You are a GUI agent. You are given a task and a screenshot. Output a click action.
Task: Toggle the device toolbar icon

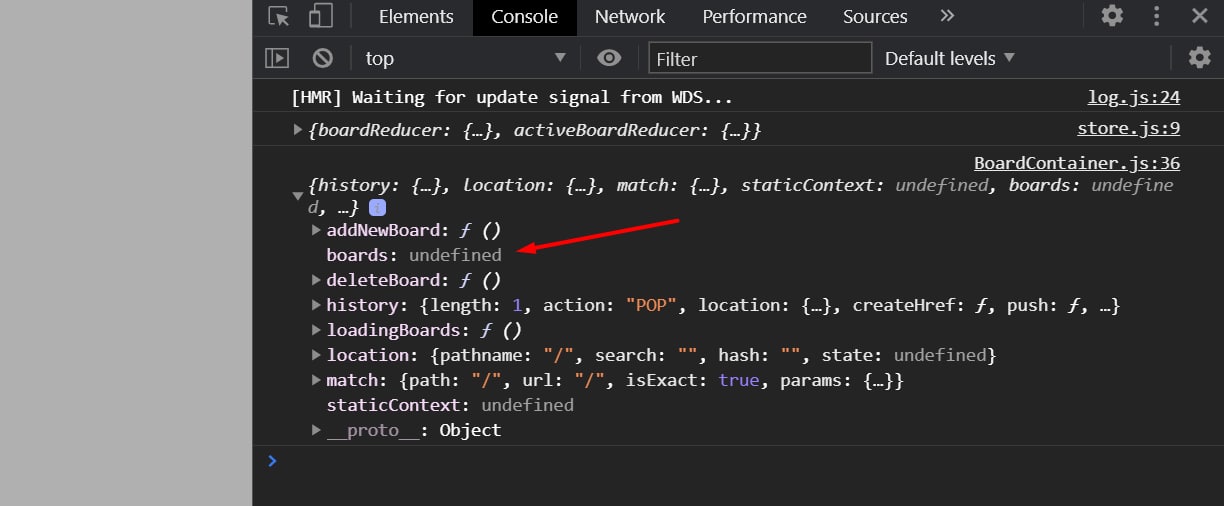coord(320,17)
